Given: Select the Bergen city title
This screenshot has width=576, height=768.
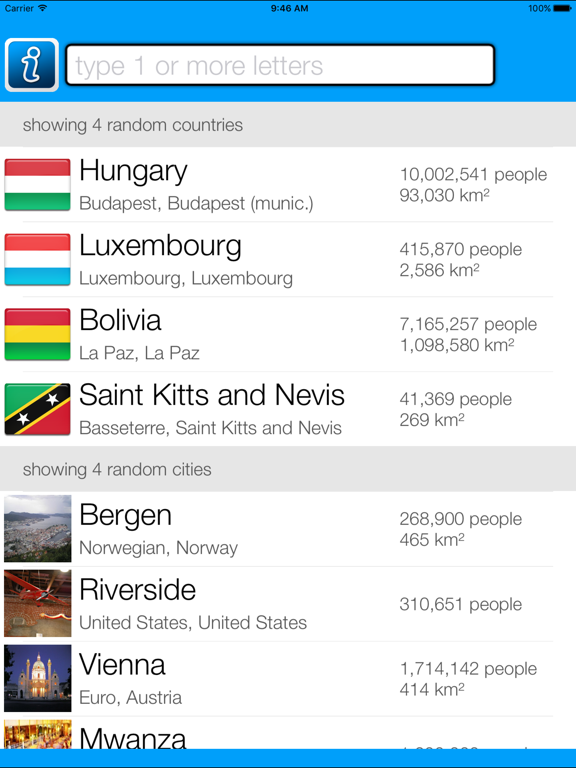Looking at the screenshot, I should [125, 515].
